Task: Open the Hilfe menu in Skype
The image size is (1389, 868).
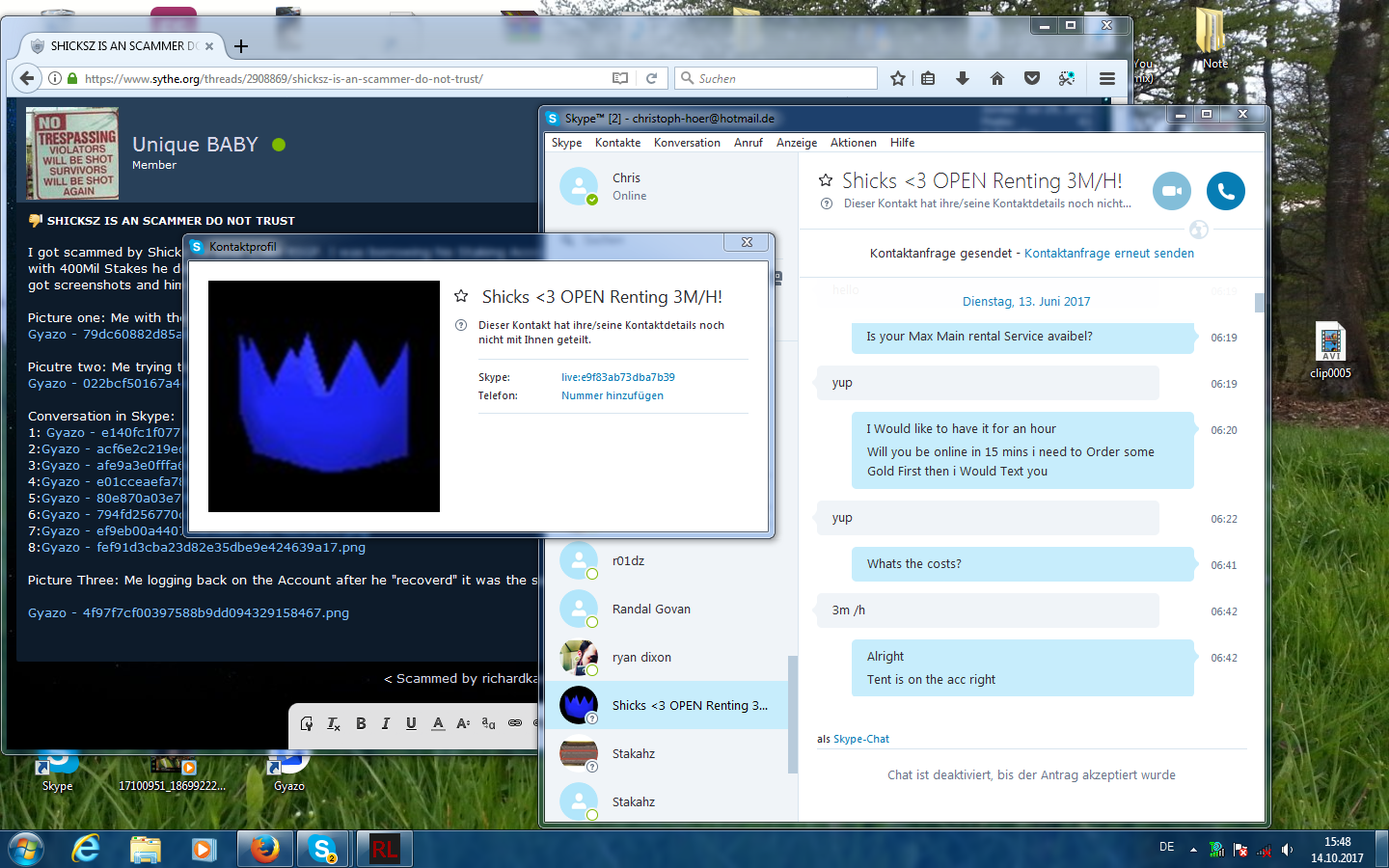Action: click(903, 143)
